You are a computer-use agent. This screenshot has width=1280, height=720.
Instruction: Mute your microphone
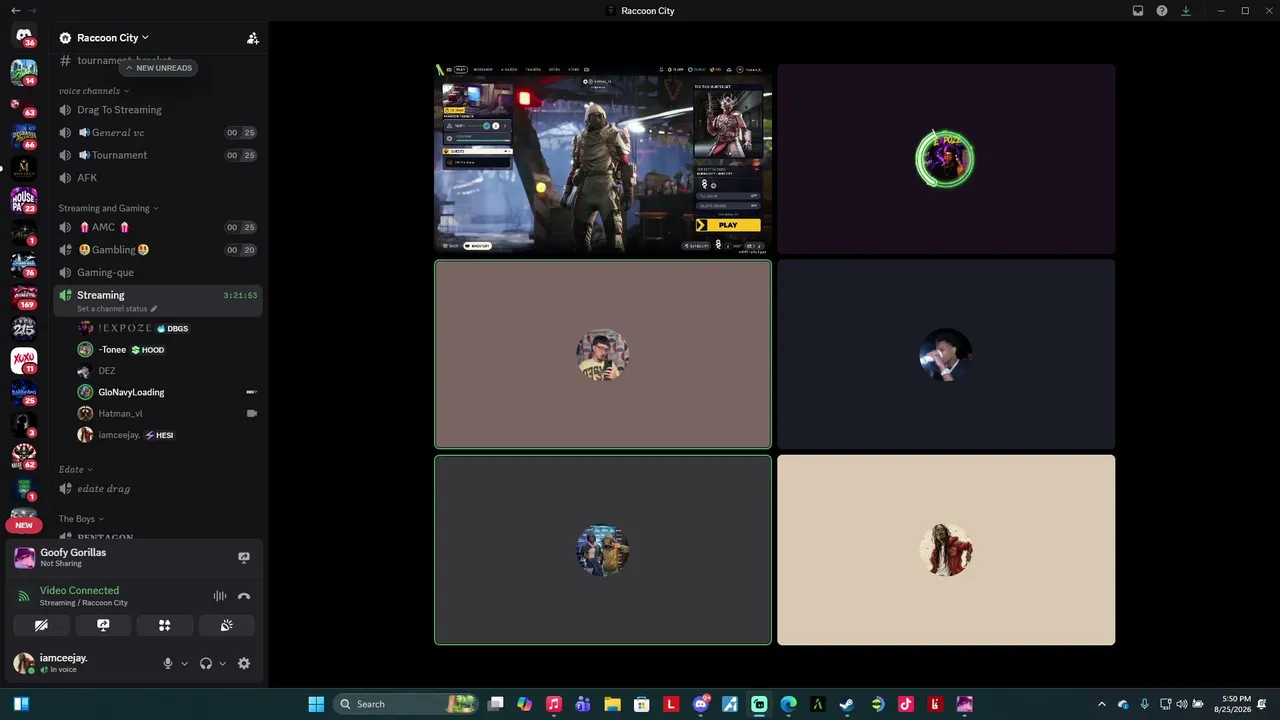coord(168,663)
